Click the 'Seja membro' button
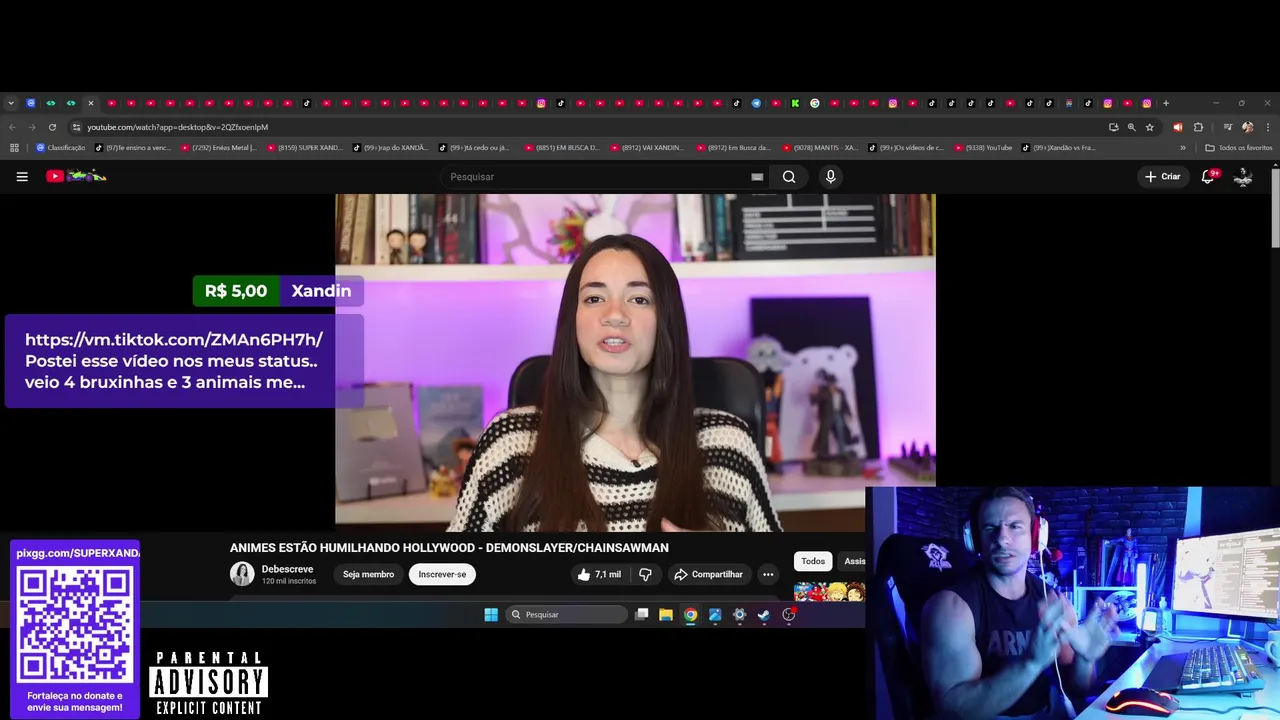 click(368, 574)
